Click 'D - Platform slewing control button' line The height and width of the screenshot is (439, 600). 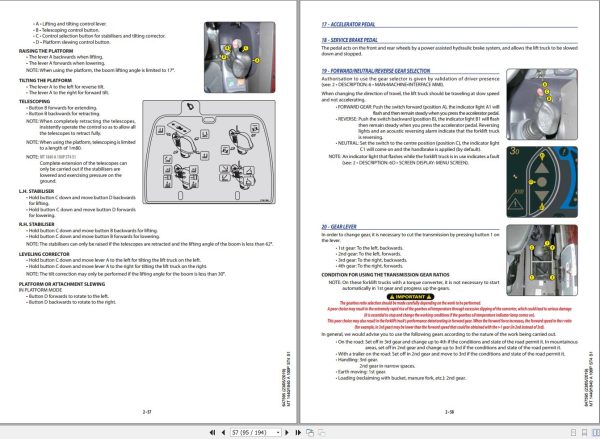pos(72,42)
